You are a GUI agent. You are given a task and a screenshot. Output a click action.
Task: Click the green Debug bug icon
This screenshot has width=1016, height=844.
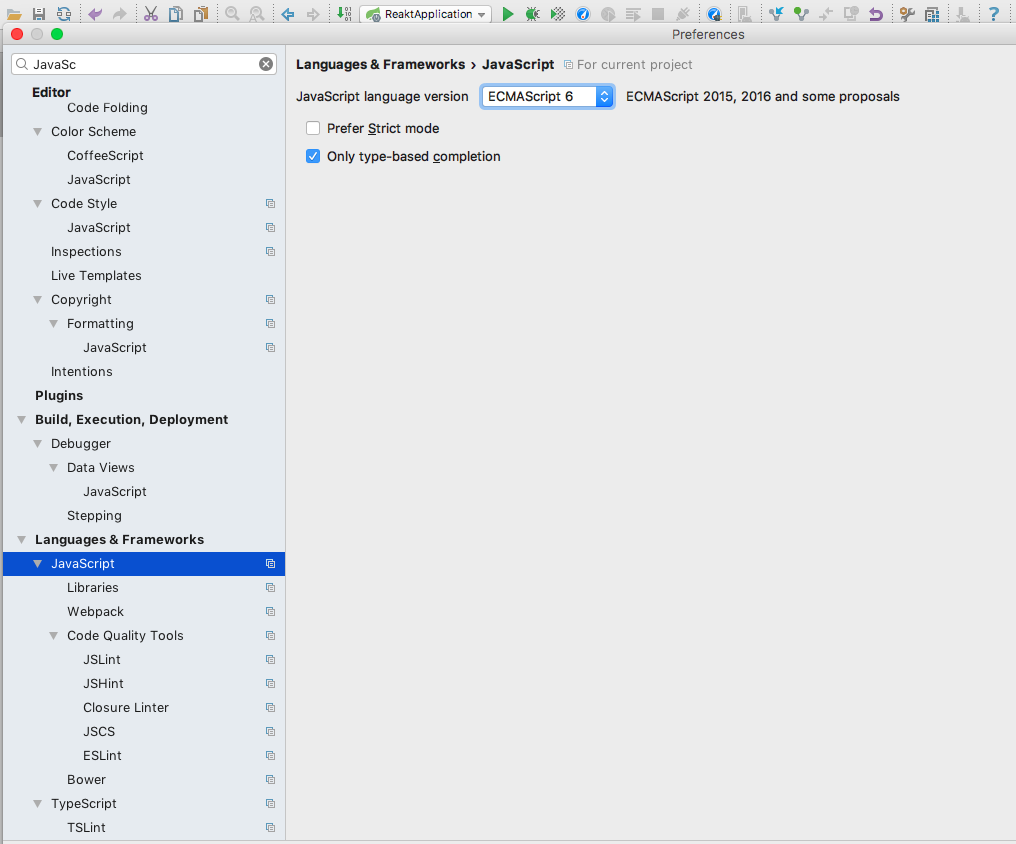(x=533, y=14)
